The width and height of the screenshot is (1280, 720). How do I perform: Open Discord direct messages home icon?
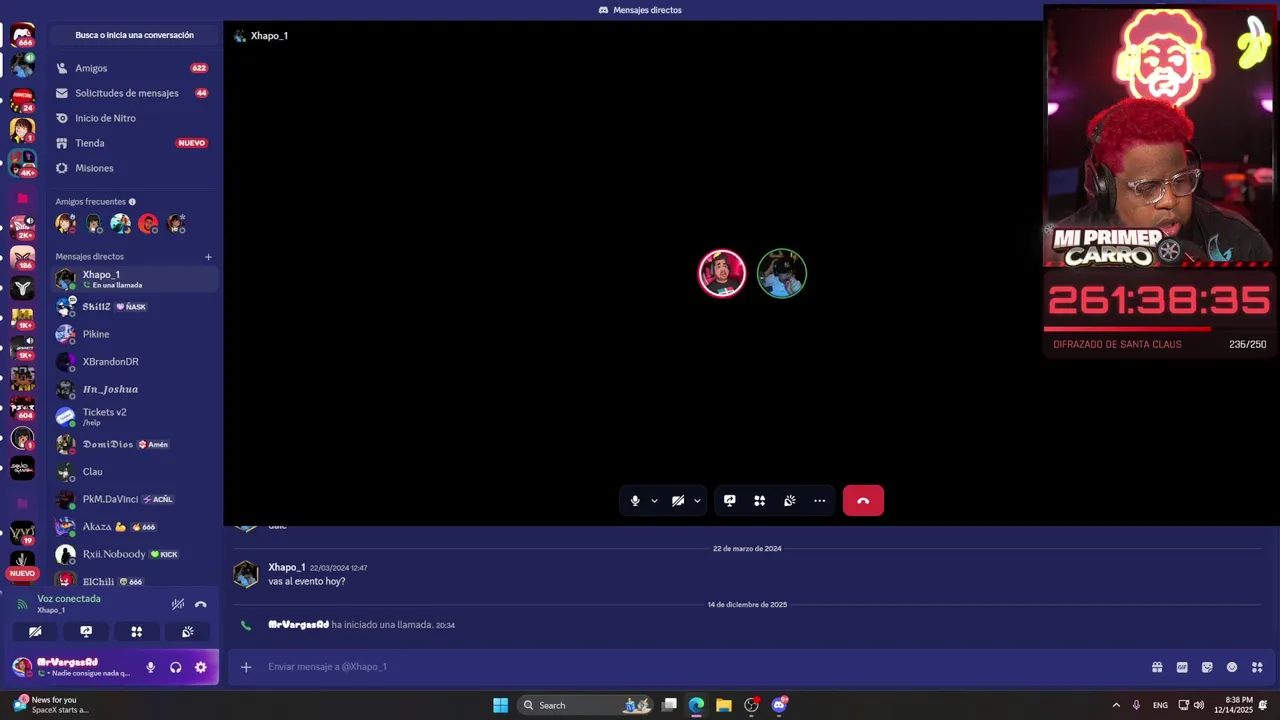pos(22,35)
